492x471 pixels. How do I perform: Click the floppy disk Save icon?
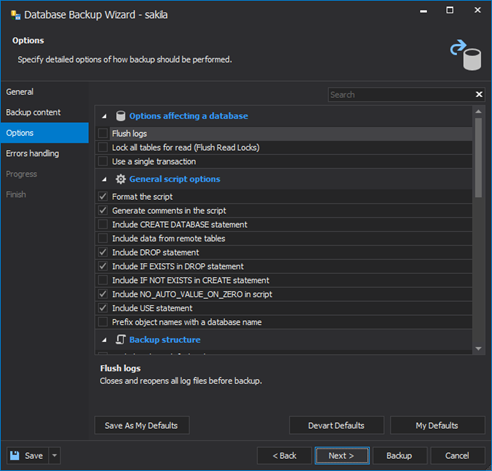[x=15, y=455]
